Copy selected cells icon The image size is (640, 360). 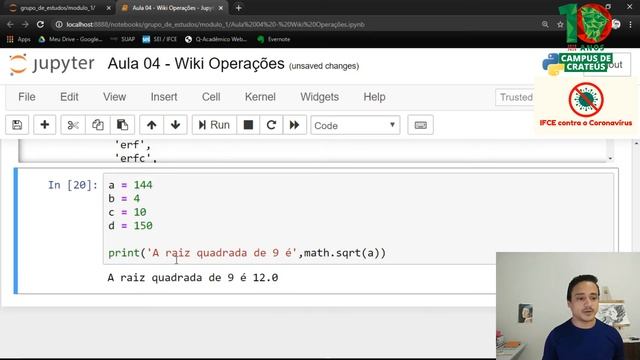tap(98, 125)
